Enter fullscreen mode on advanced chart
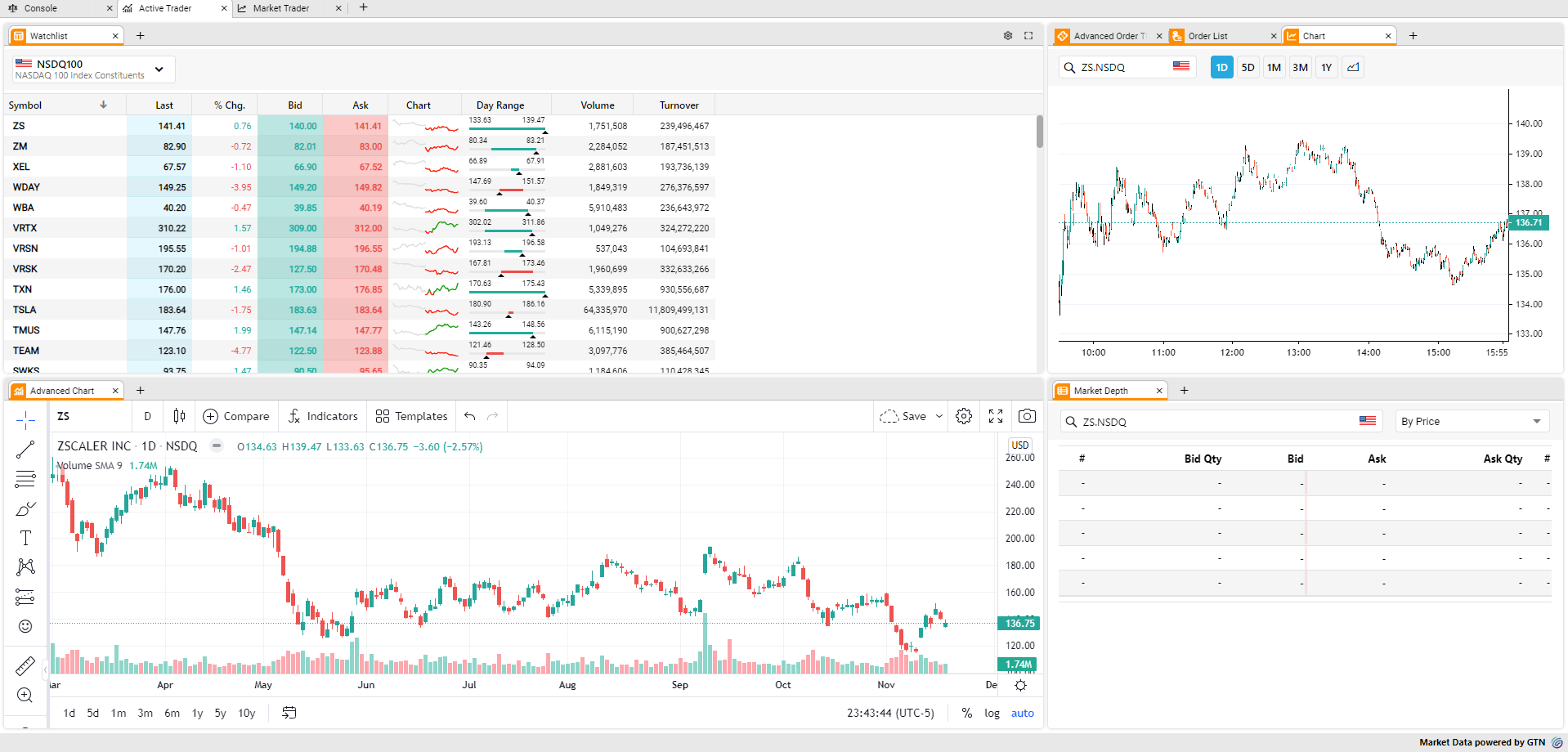The height and width of the screenshot is (752, 1568). tap(996, 416)
